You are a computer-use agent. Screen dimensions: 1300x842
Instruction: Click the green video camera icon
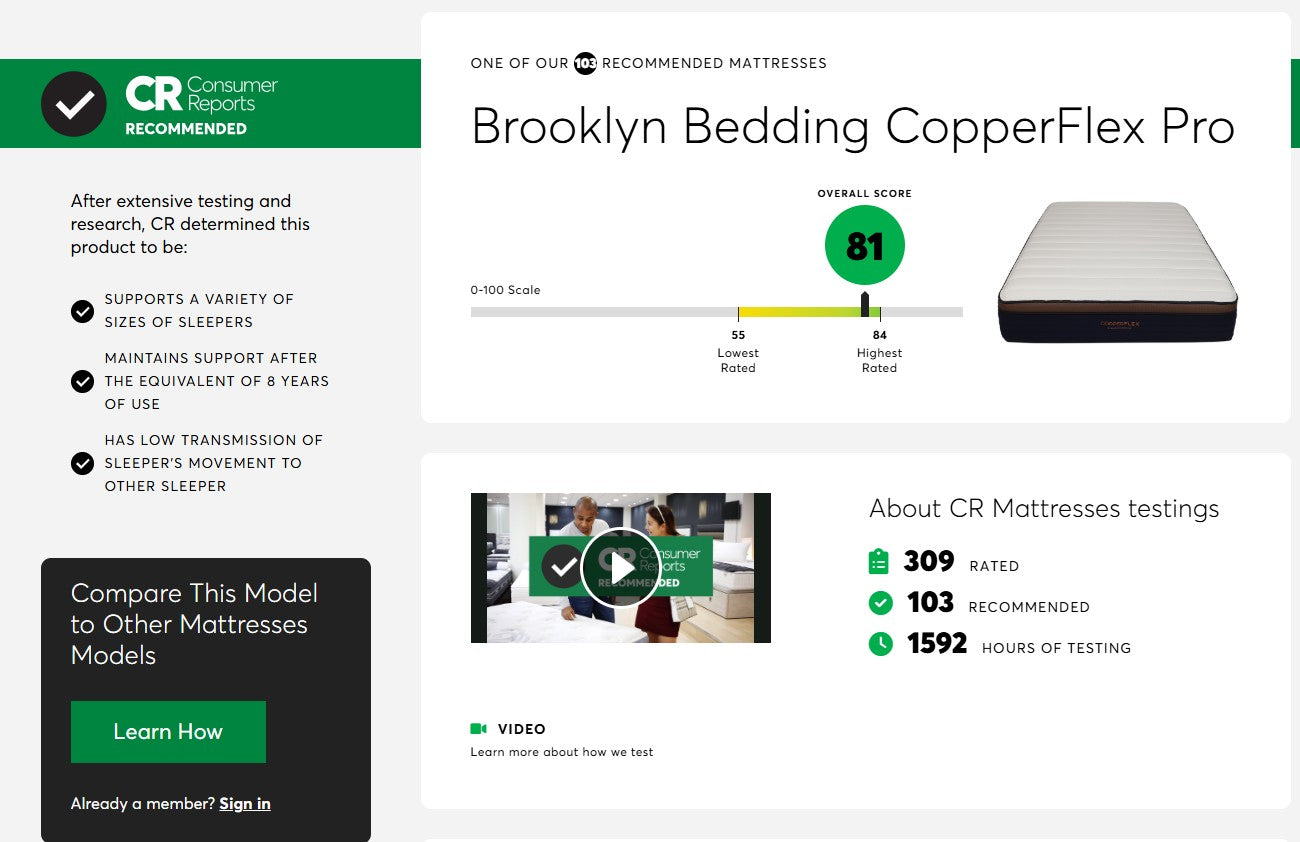(478, 728)
